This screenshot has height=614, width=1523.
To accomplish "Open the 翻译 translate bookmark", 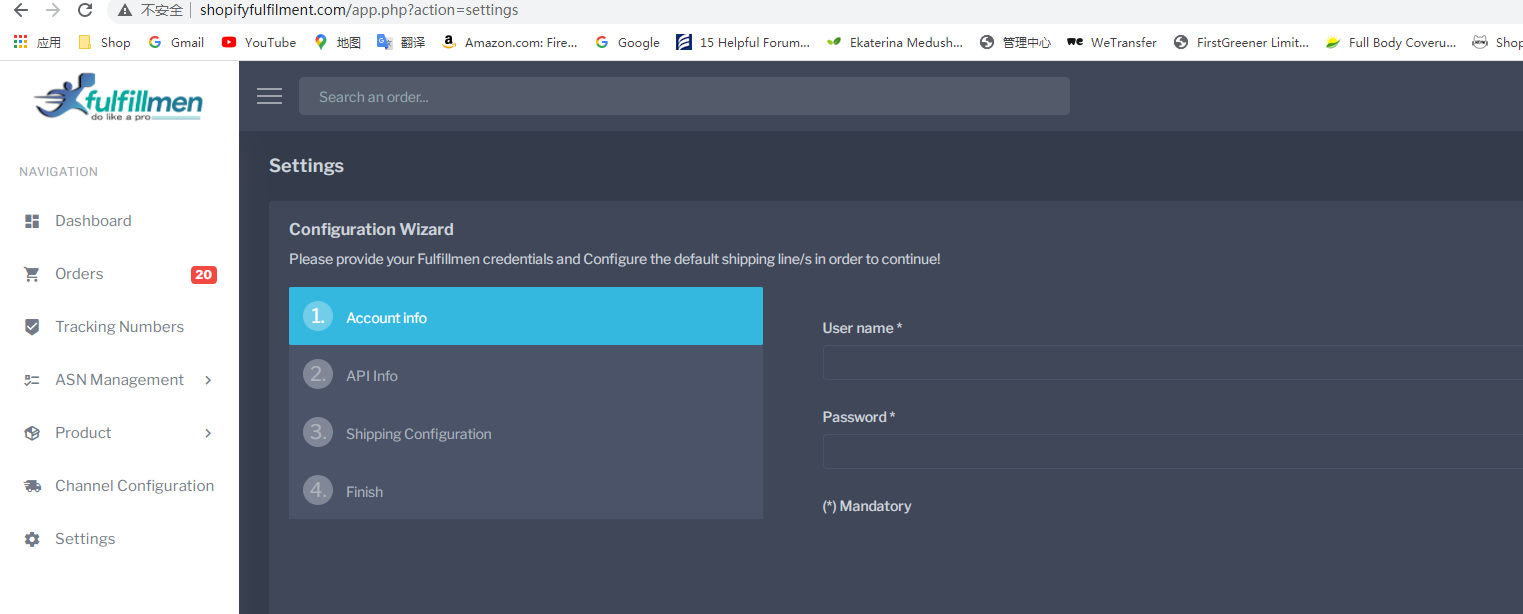I will tap(401, 42).
